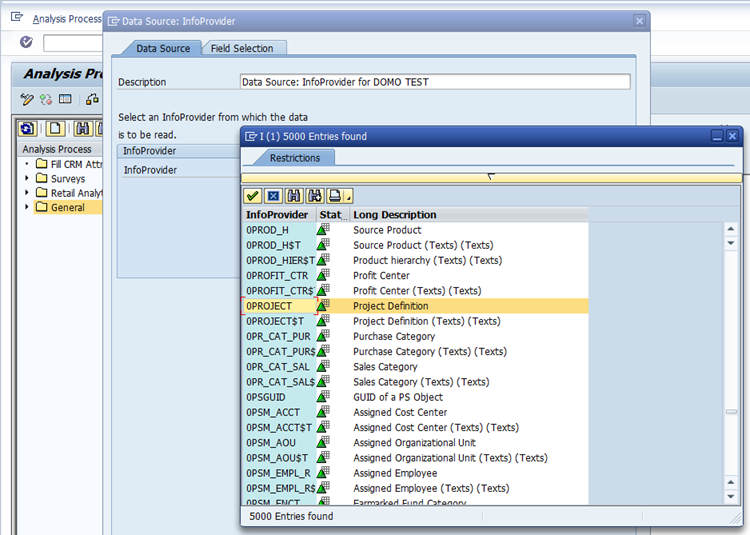This screenshot has width=750, height=535.
Task: Click the Find binoculars icon in entries popup
Action: tap(294, 196)
